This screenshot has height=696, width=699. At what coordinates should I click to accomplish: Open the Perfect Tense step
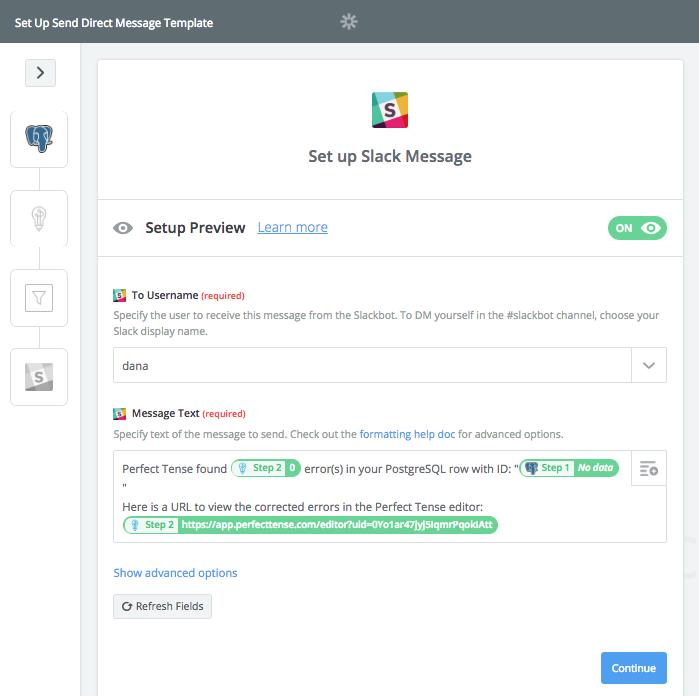pyautogui.click(x=39, y=218)
